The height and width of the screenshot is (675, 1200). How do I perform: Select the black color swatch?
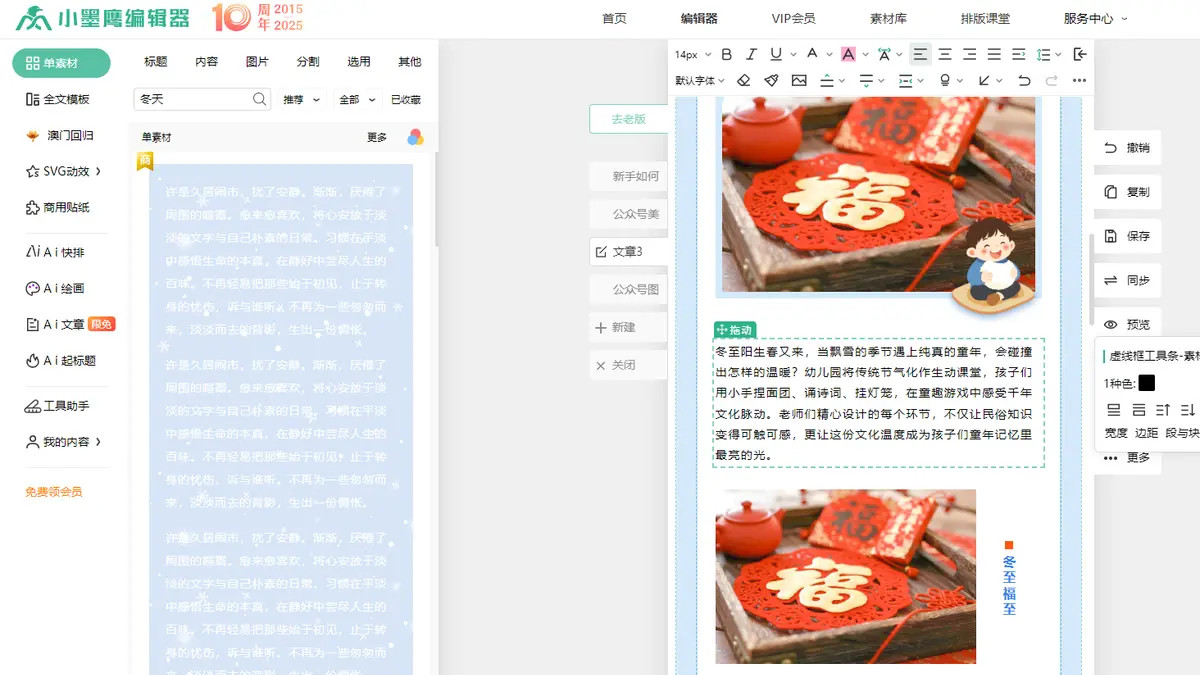click(1145, 380)
